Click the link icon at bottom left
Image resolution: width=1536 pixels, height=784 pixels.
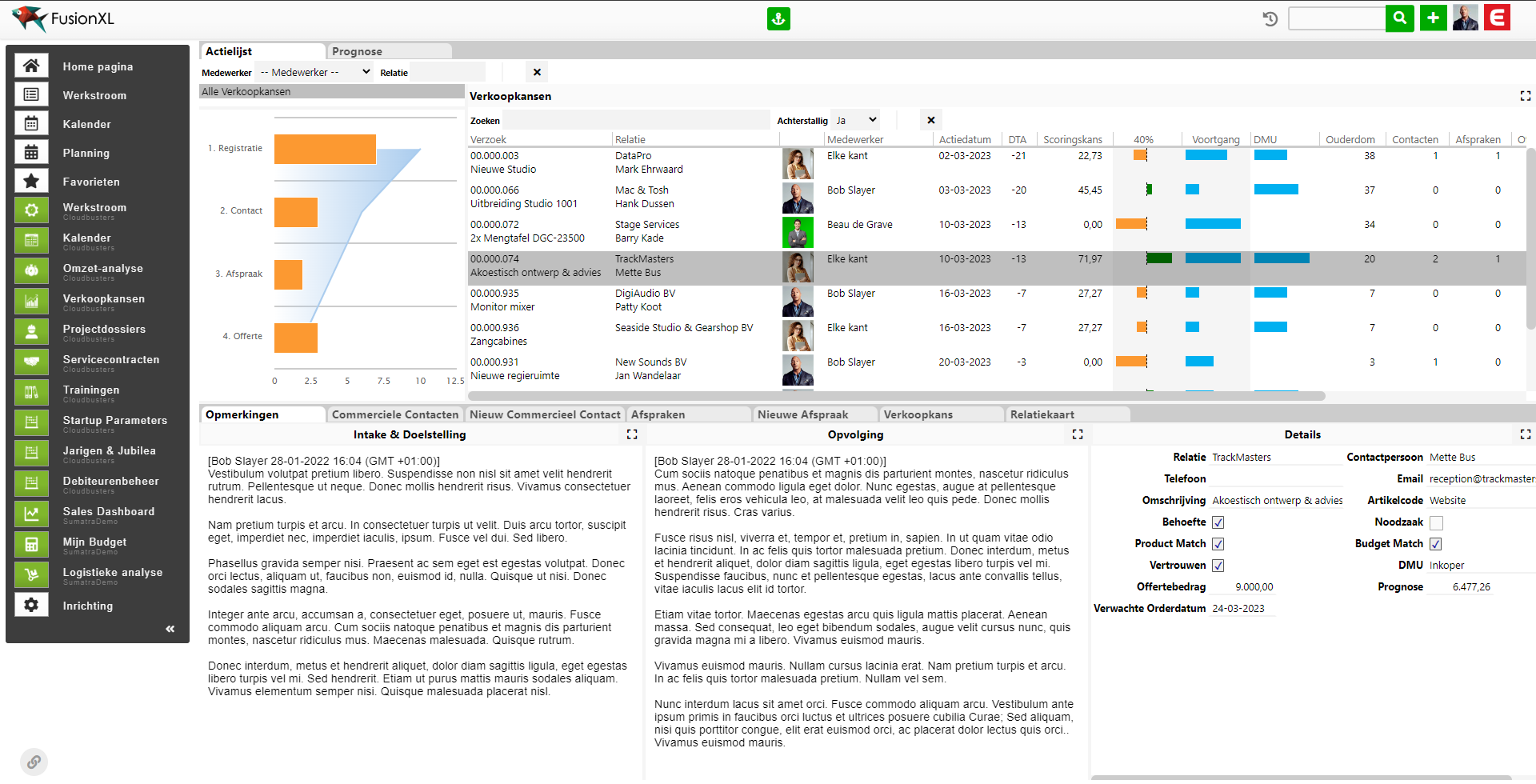pyautogui.click(x=34, y=762)
